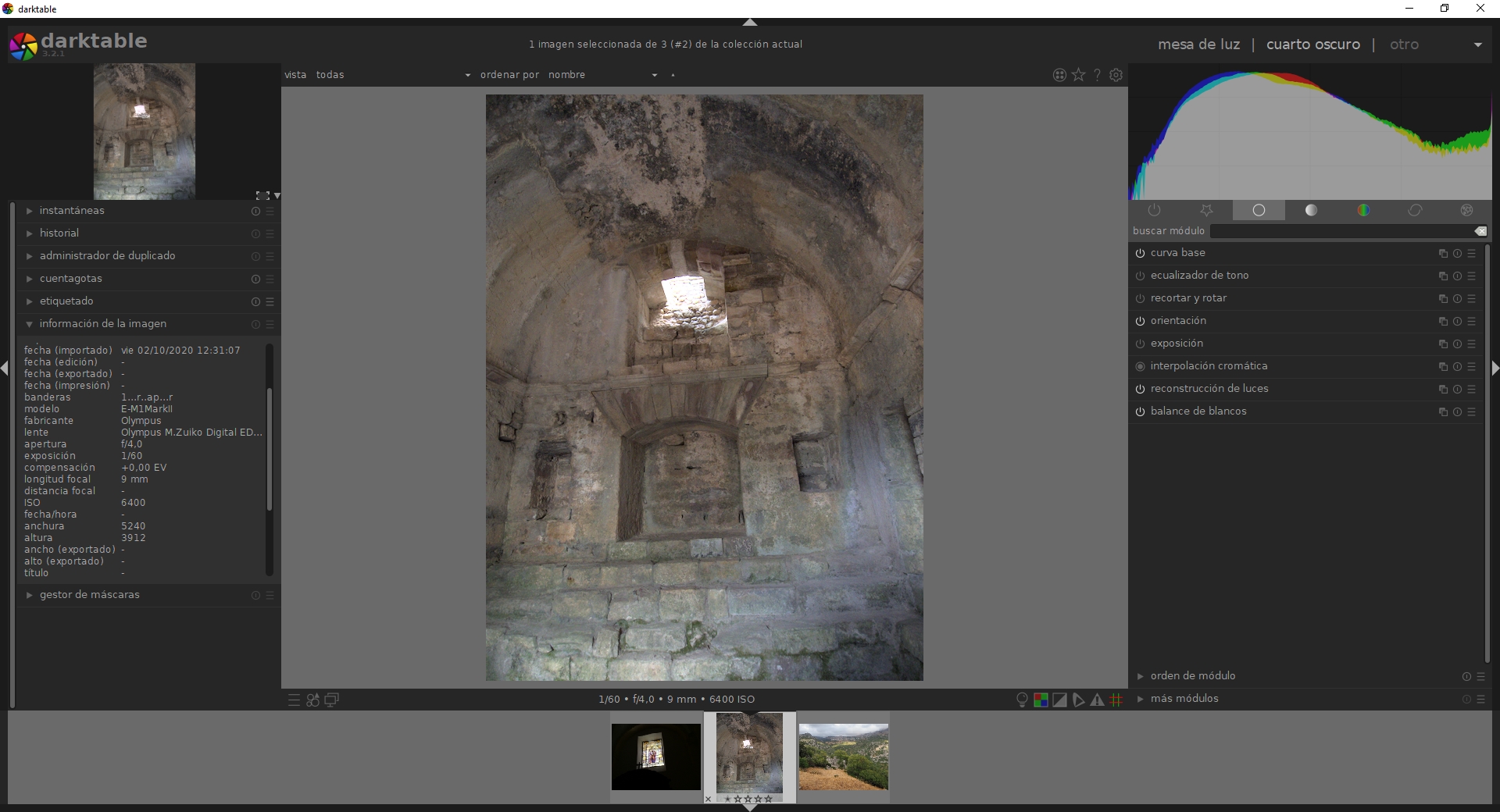
Task: Select tone modules group tab
Action: click(1311, 210)
